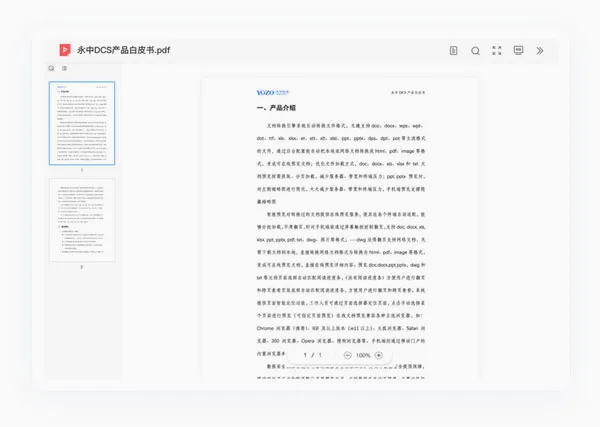The width and height of the screenshot is (600, 427).
Task: Click the total page count in floating bar
Action: click(x=320, y=355)
